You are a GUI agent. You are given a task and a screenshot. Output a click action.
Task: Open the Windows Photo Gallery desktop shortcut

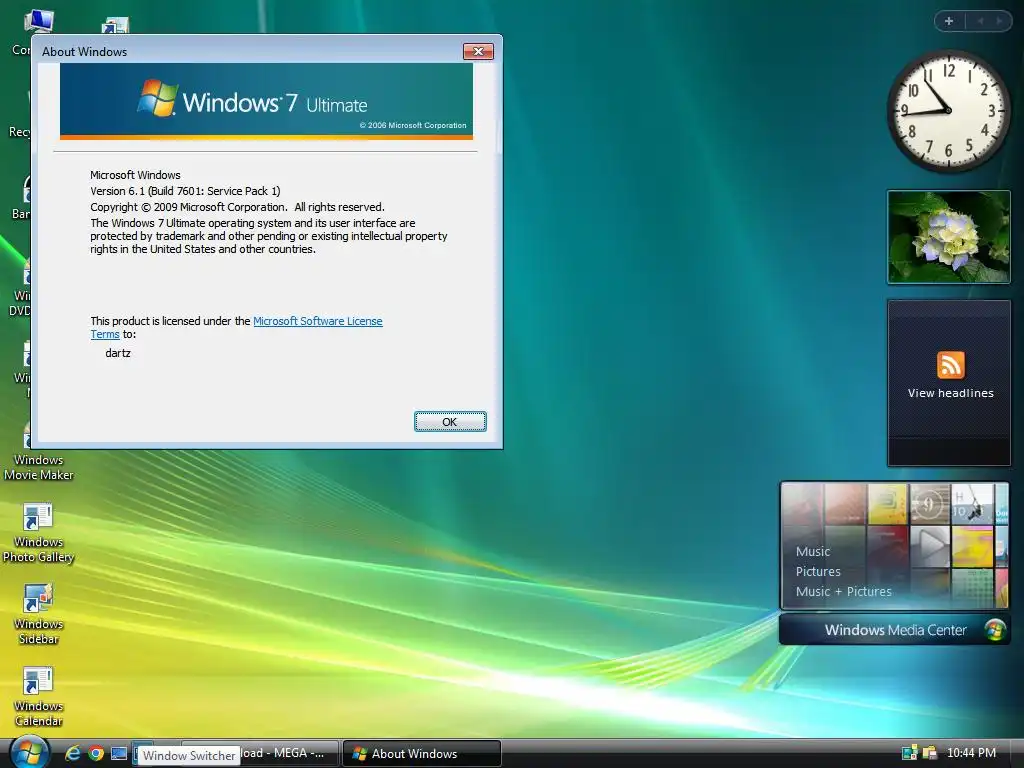tap(38, 534)
